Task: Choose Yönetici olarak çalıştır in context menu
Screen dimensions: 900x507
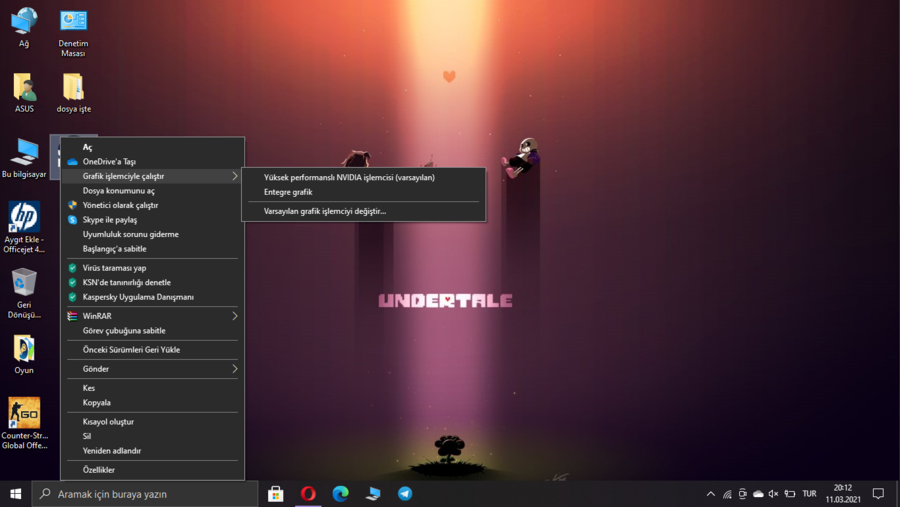Action: click(x=120, y=205)
